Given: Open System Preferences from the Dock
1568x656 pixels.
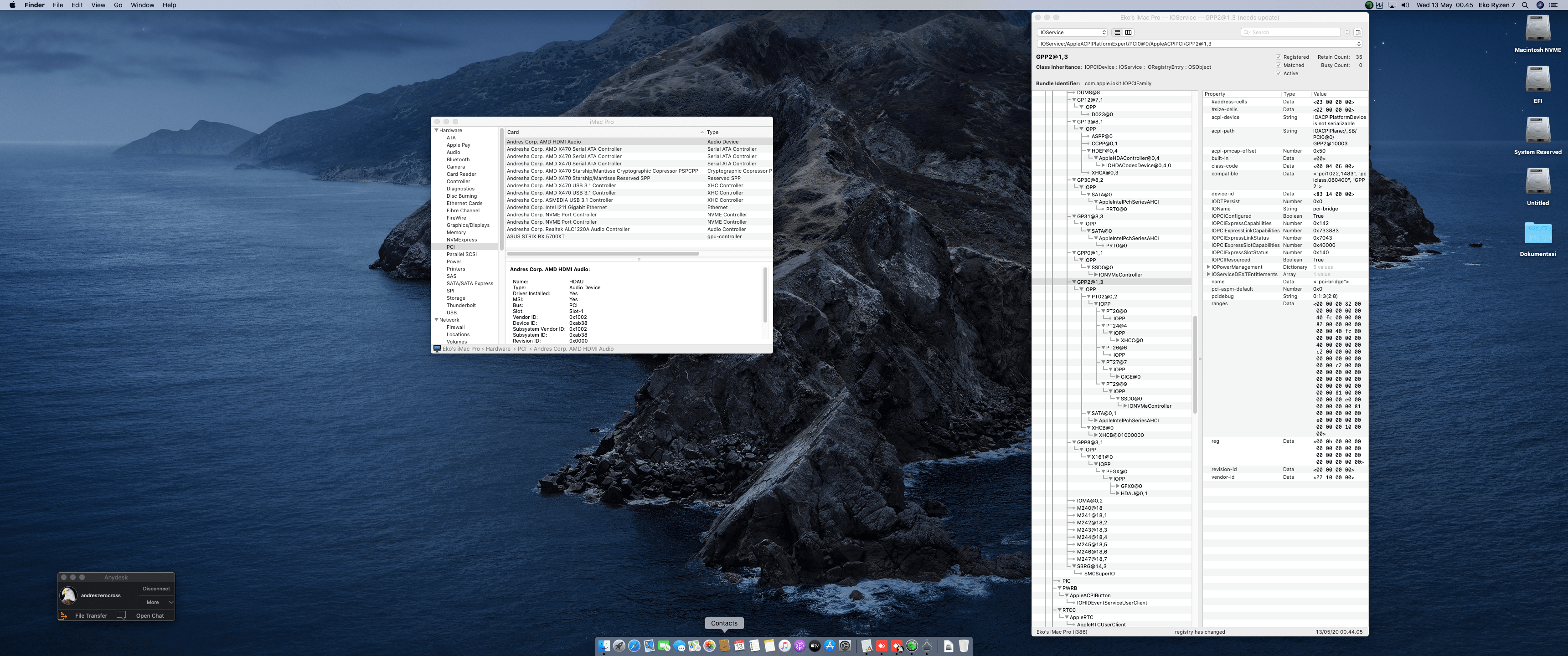Looking at the screenshot, I should click(845, 646).
